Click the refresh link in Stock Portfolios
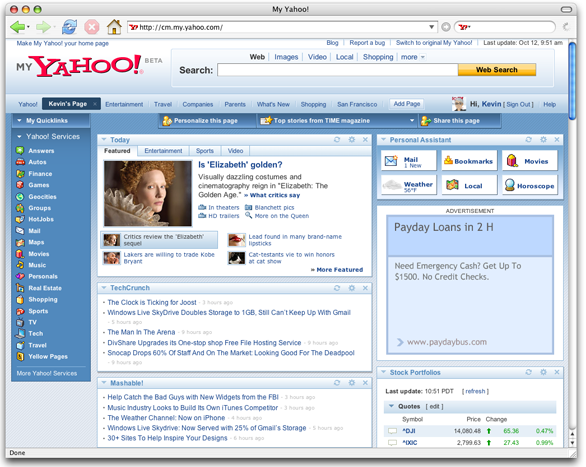586x467 pixels. pyautogui.click(x=475, y=391)
